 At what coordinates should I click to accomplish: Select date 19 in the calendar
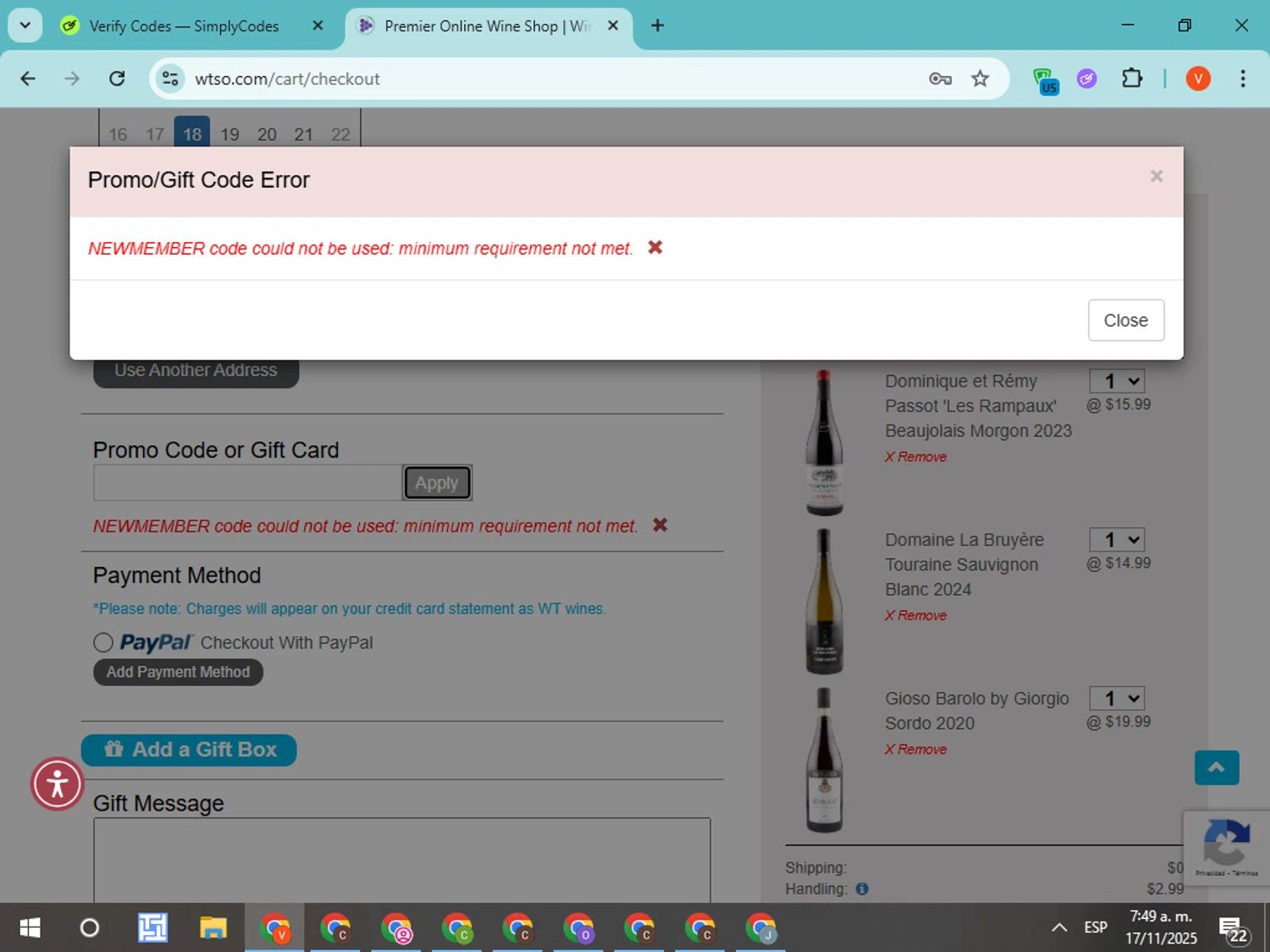(x=229, y=134)
